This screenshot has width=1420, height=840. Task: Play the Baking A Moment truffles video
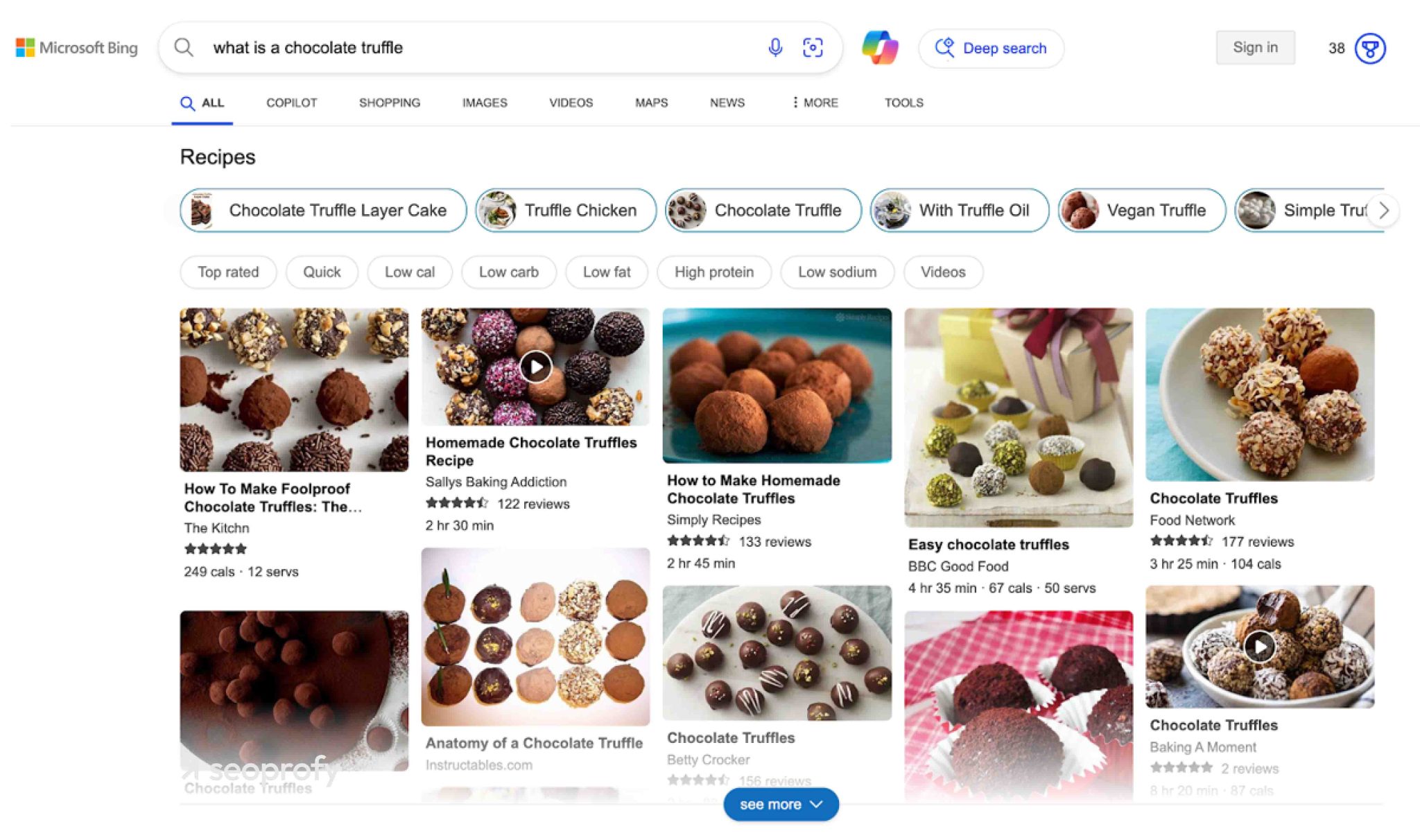click(x=1258, y=646)
